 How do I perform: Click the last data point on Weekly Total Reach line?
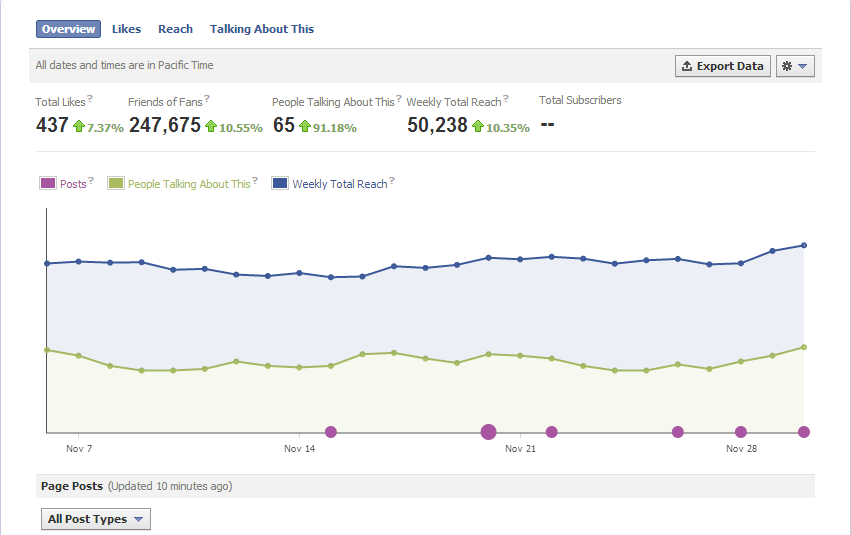tap(804, 245)
